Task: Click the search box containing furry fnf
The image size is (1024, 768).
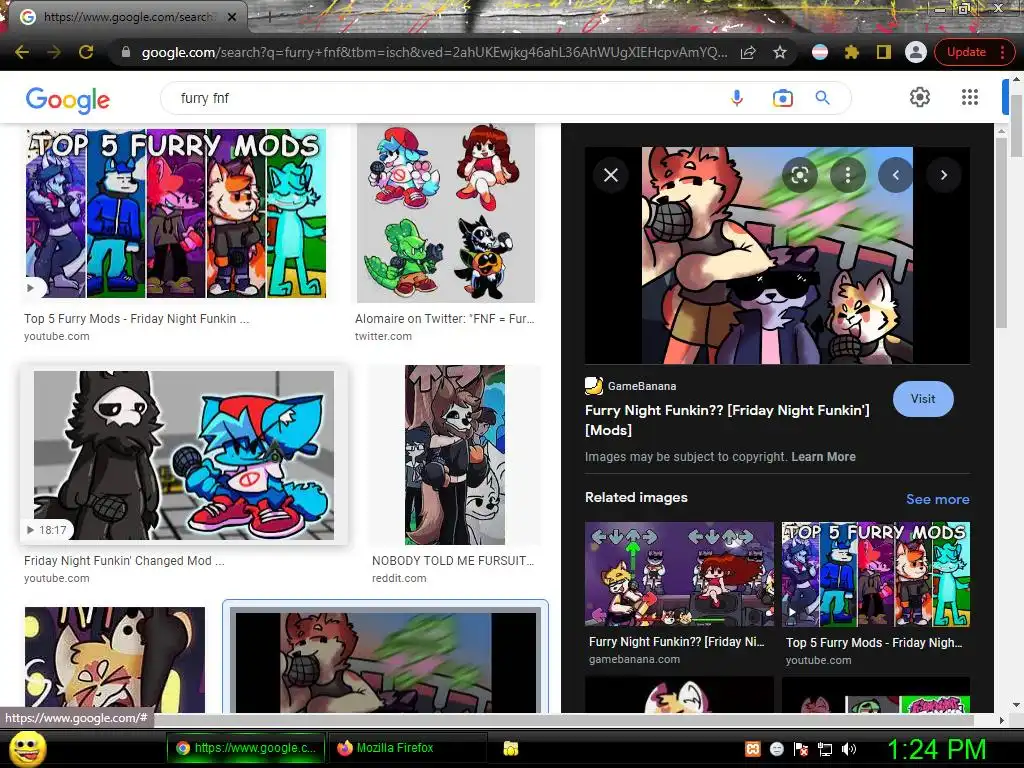Action: tap(444, 98)
